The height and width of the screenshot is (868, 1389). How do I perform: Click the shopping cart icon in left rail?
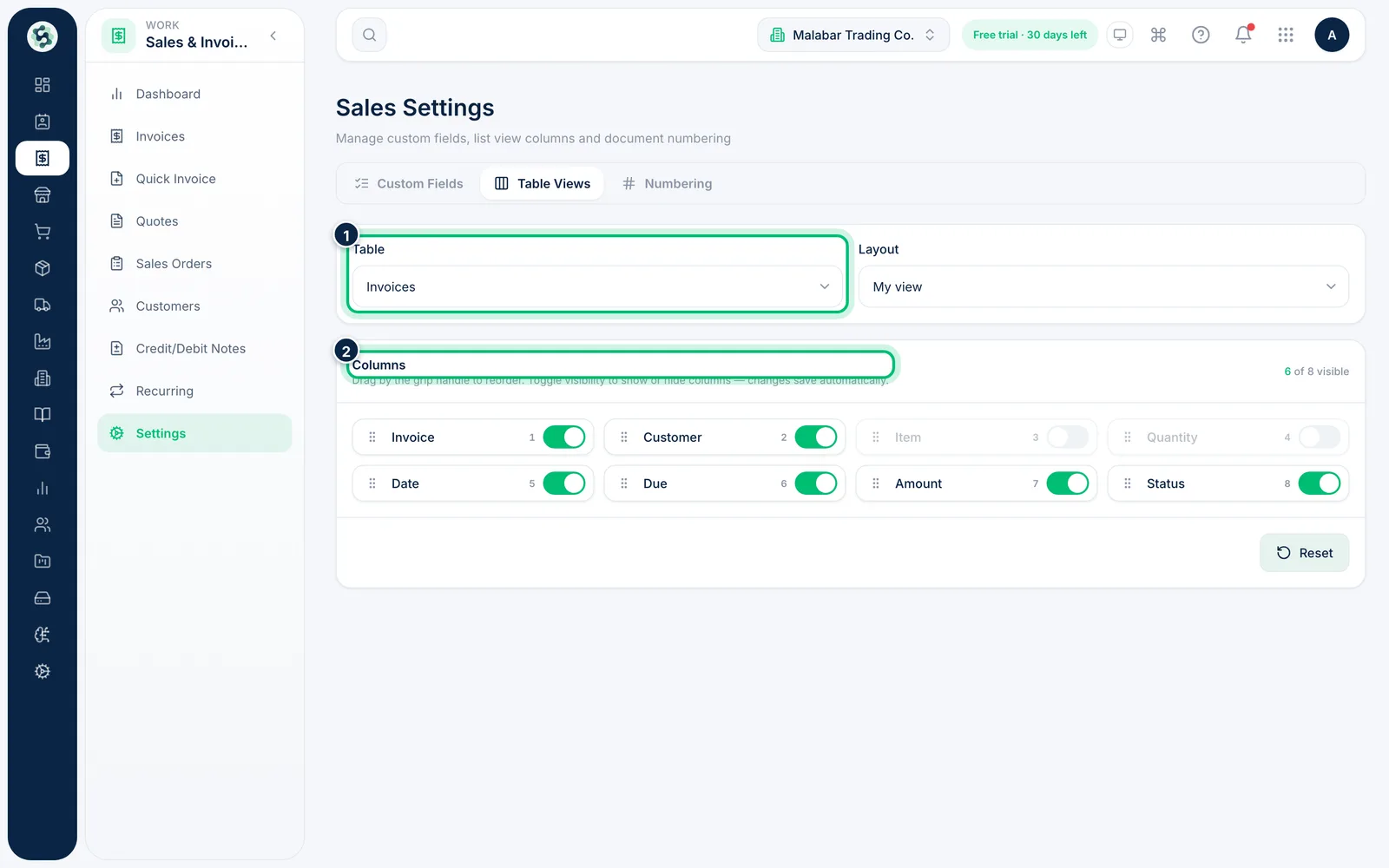[x=42, y=232]
